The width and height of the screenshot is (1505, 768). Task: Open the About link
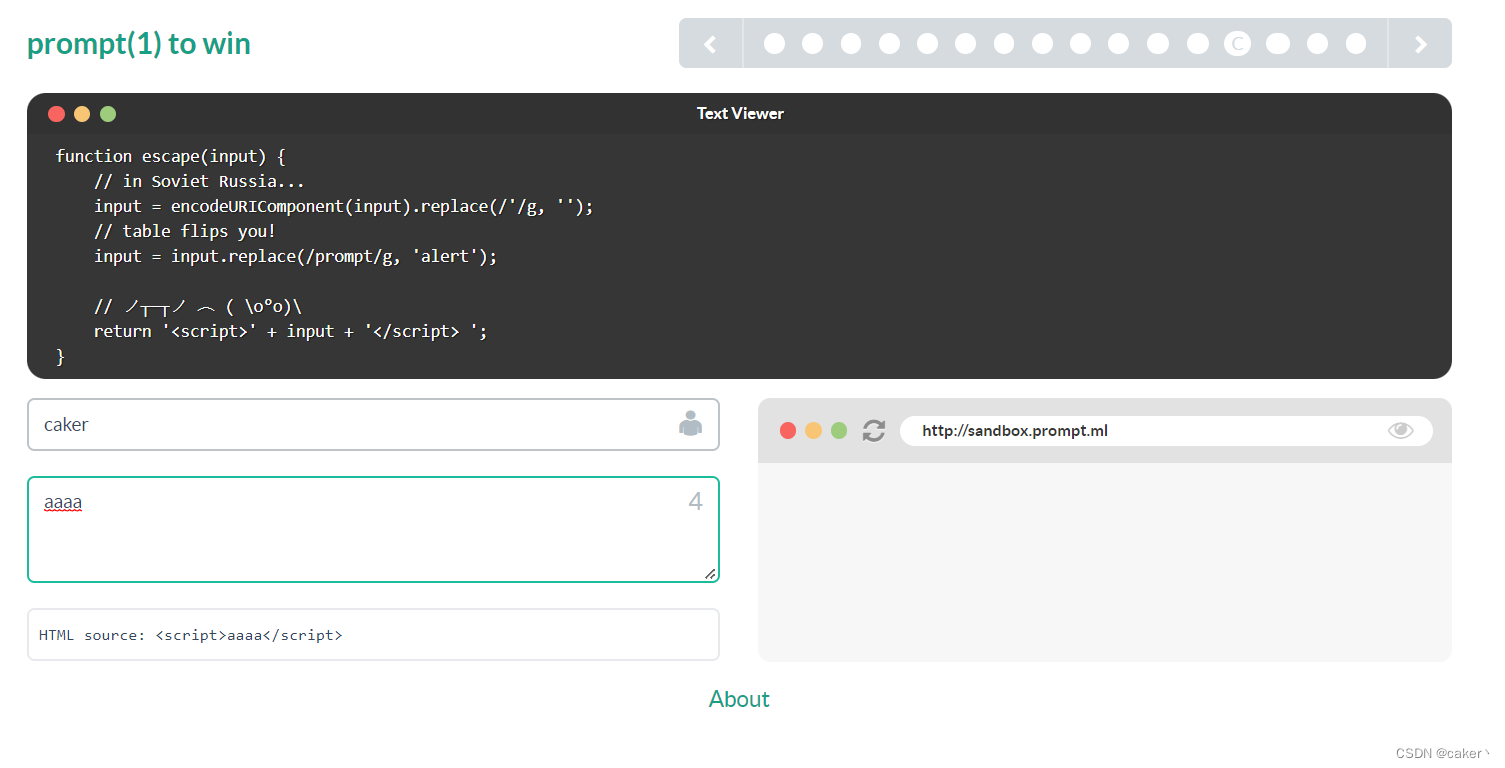pyautogui.click(x=739, y=699)
